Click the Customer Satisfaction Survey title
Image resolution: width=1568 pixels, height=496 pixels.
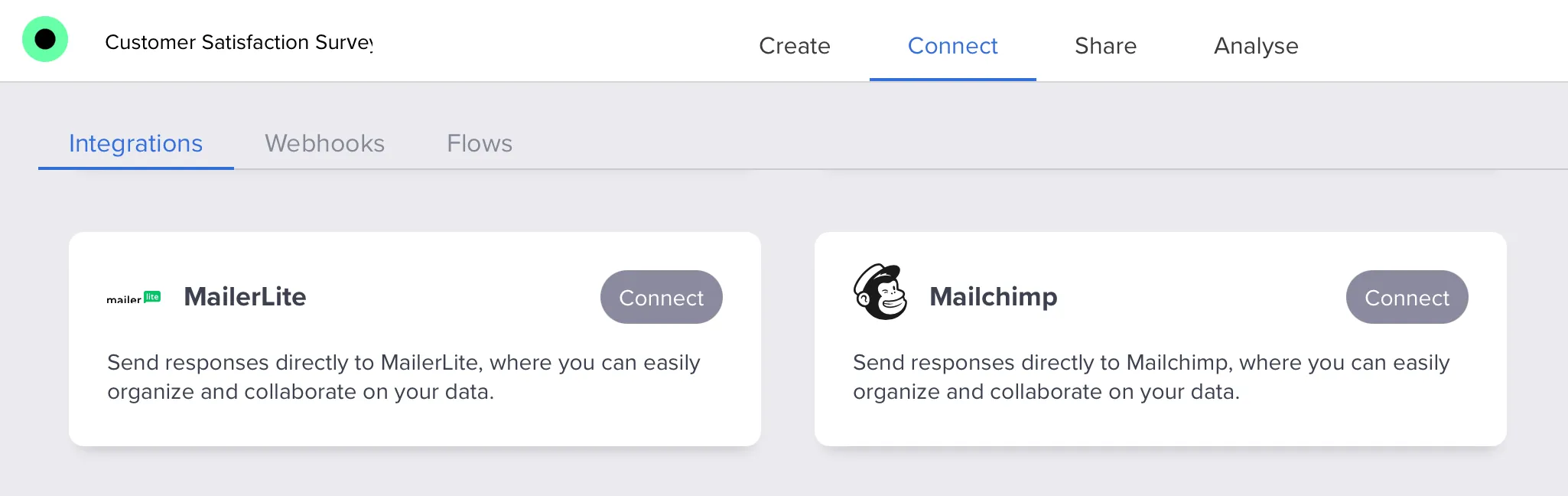tap(239, 42)
